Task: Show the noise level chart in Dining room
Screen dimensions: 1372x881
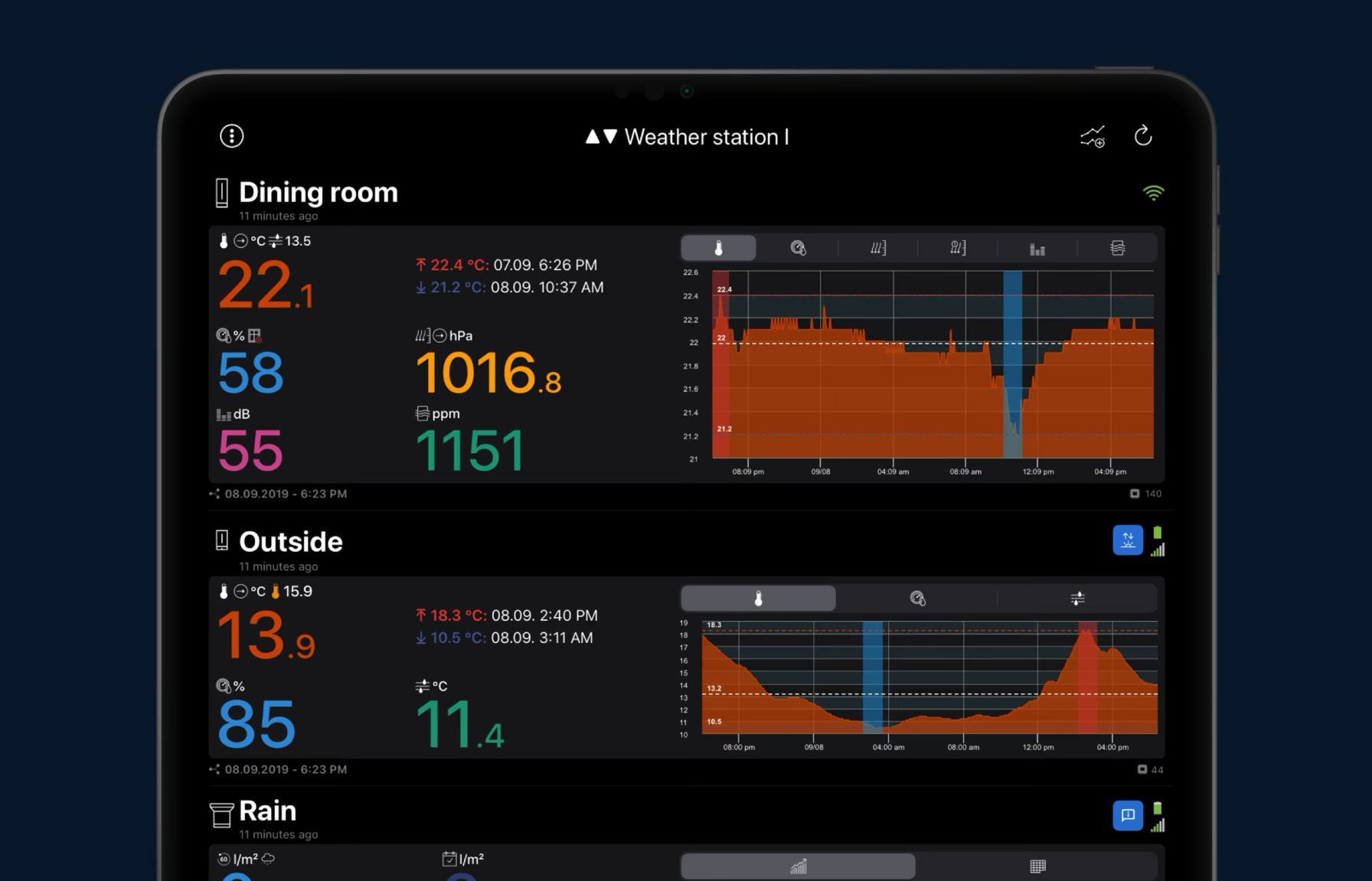Action: [x=1037, y=247]
